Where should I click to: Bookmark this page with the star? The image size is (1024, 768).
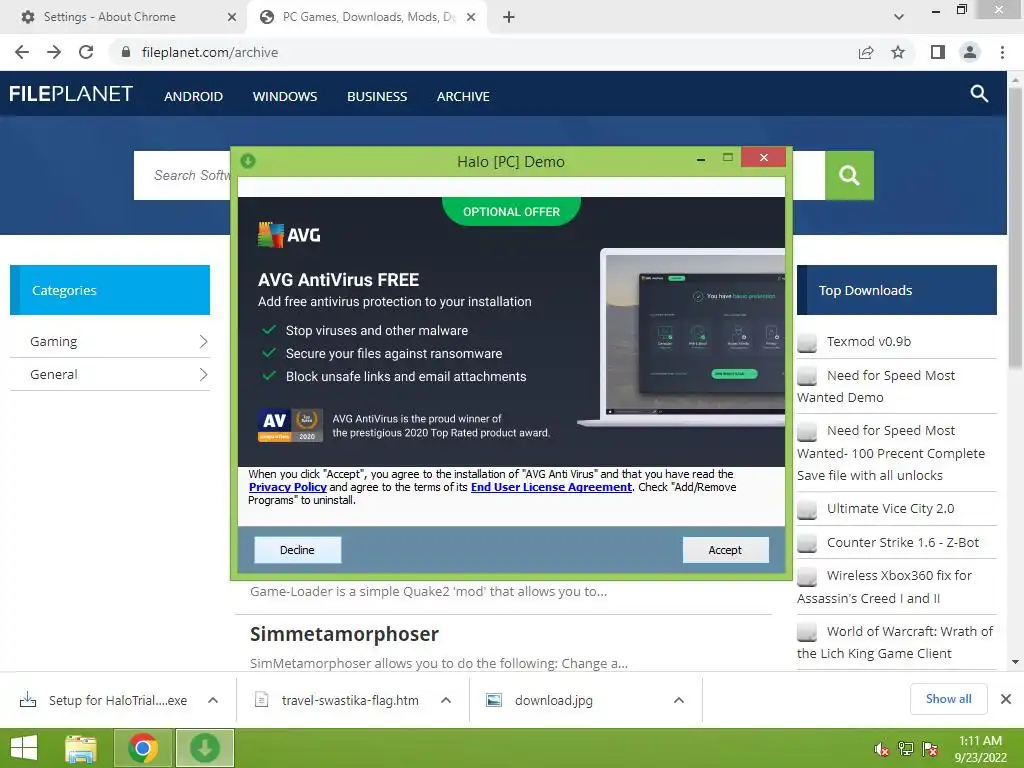tap(898, 52)
